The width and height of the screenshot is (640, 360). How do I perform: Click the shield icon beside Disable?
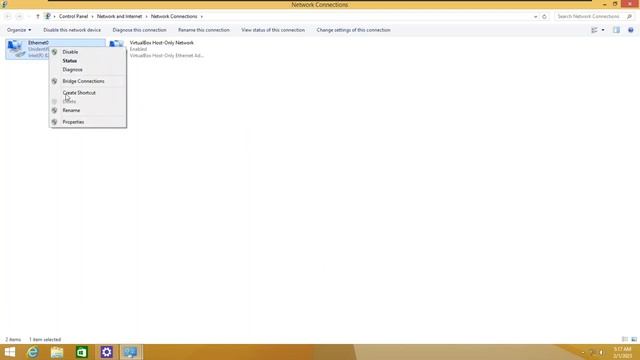point(54,52)
